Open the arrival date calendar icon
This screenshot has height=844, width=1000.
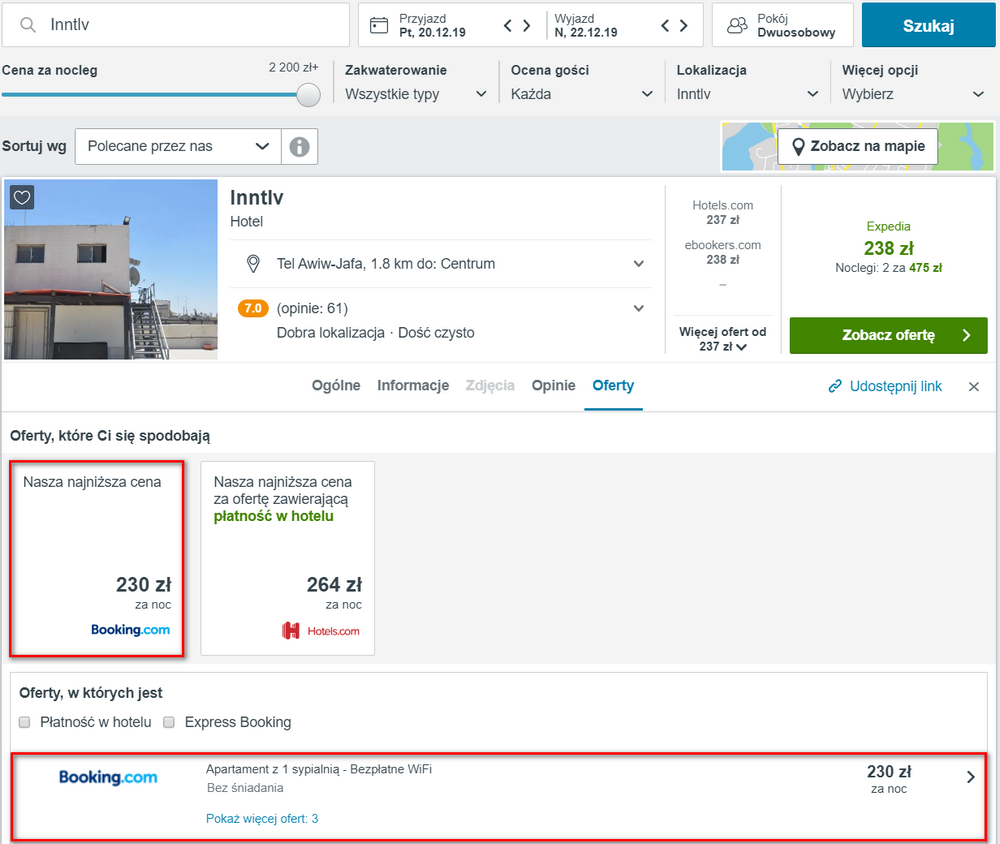(x=379, y=26)
